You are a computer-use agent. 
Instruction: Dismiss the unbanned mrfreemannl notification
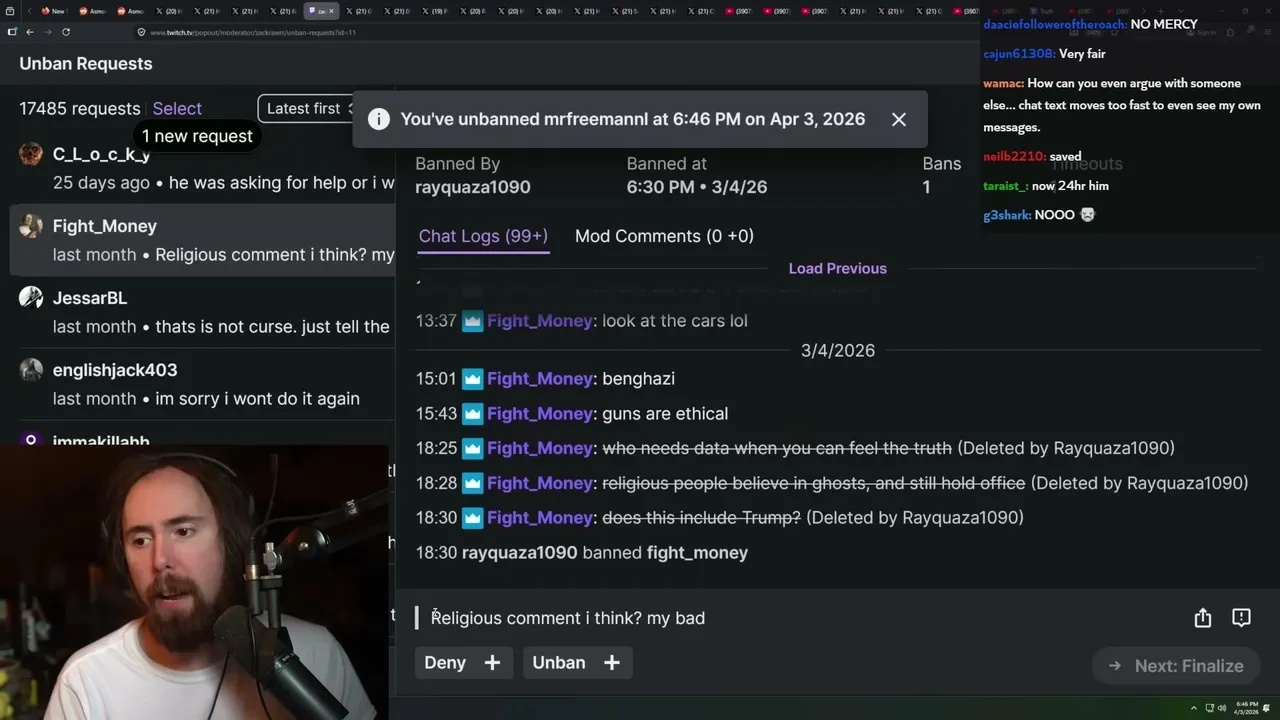(x=899, y=119)
